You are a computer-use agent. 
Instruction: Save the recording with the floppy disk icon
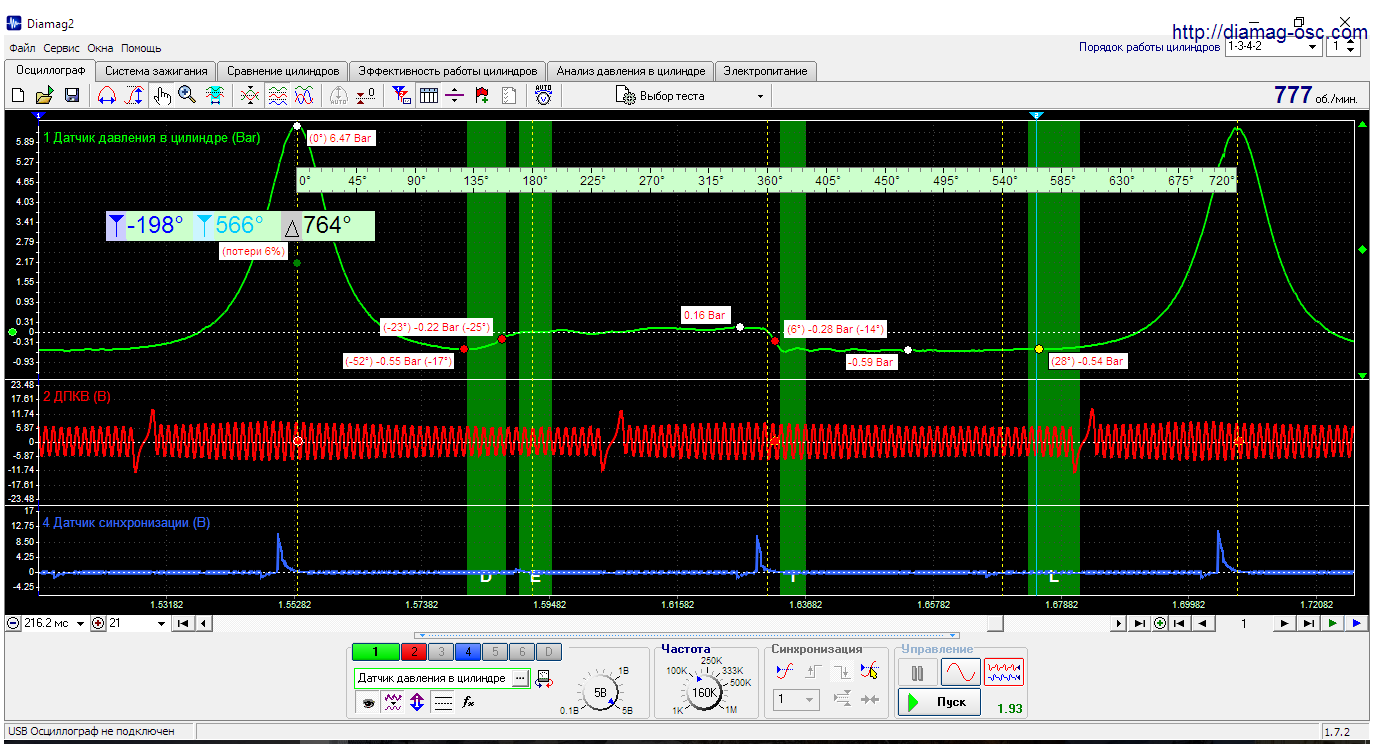pyautogui.click(x=71, y=96)
